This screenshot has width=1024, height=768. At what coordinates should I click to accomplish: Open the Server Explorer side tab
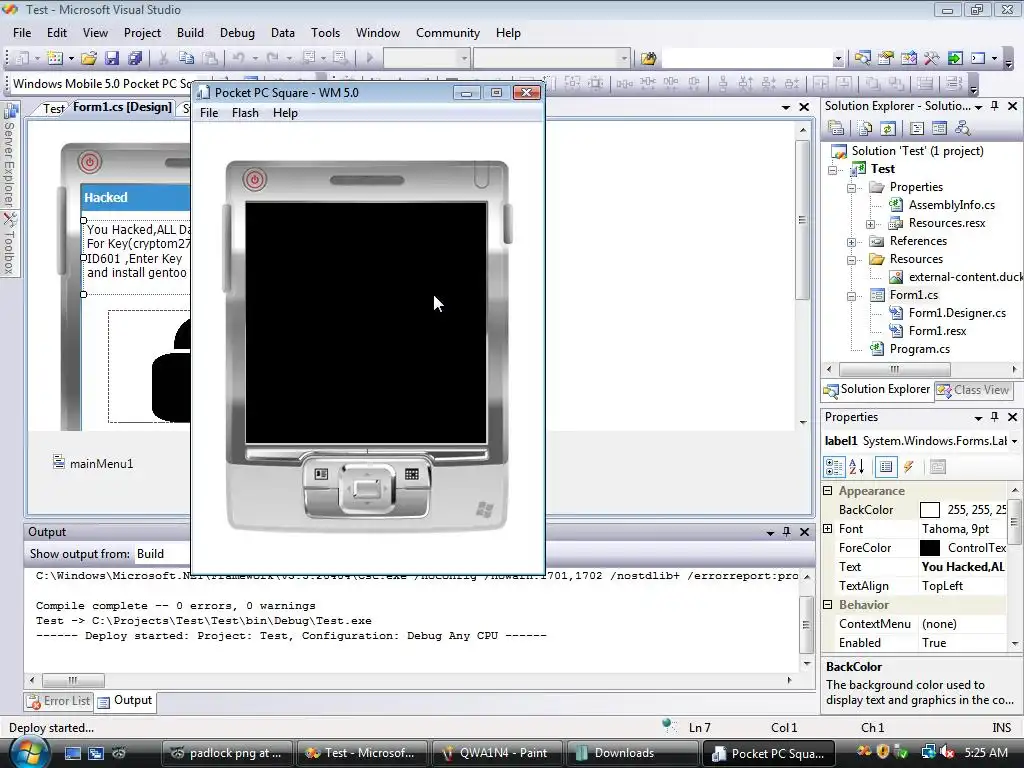(x=9, y=156)
